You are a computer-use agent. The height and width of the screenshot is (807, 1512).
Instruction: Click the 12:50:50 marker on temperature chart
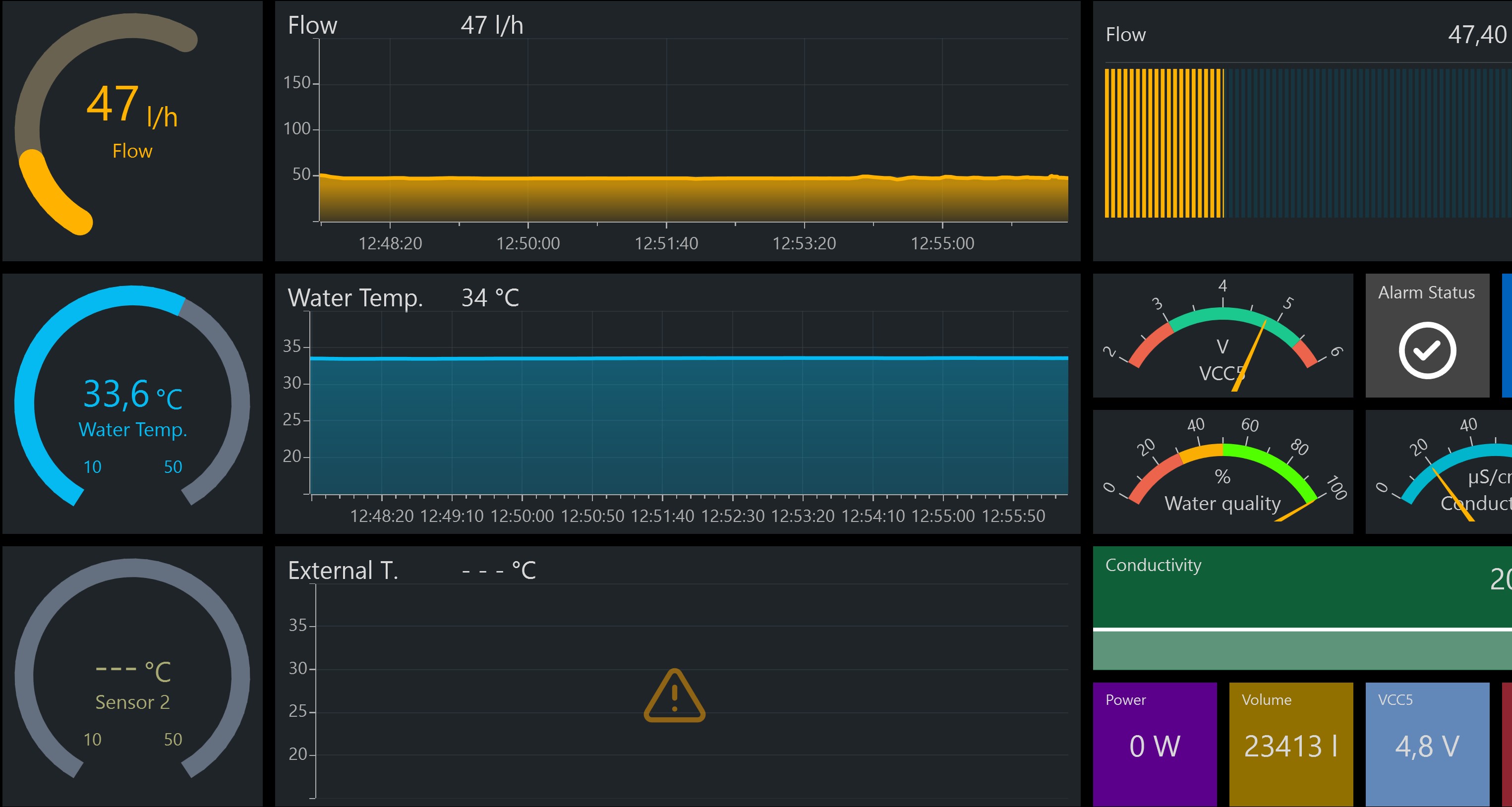click(x=592, y=516)
